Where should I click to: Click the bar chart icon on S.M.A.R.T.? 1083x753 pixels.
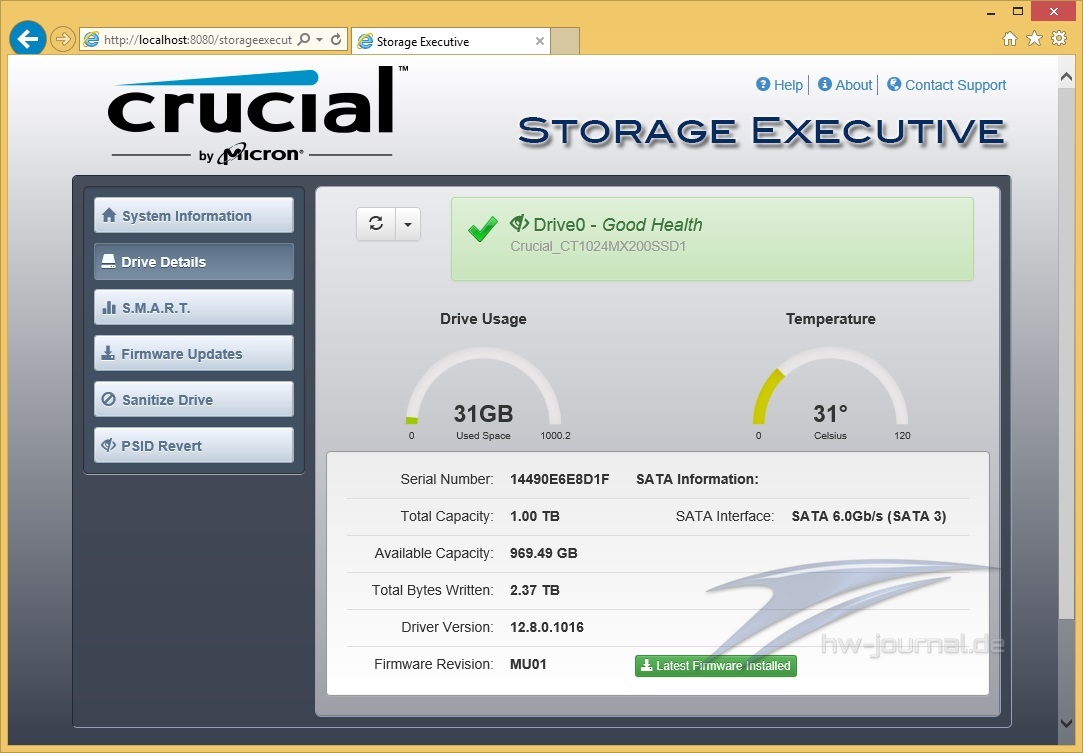(109, 307)
